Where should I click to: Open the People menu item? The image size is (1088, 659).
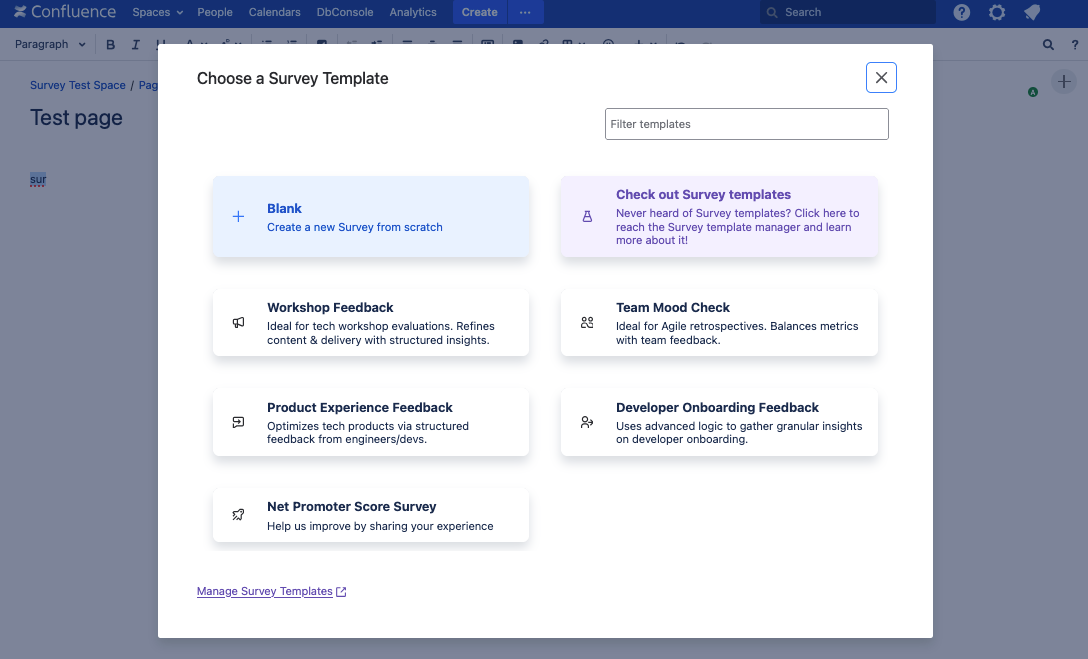[215, 12]
